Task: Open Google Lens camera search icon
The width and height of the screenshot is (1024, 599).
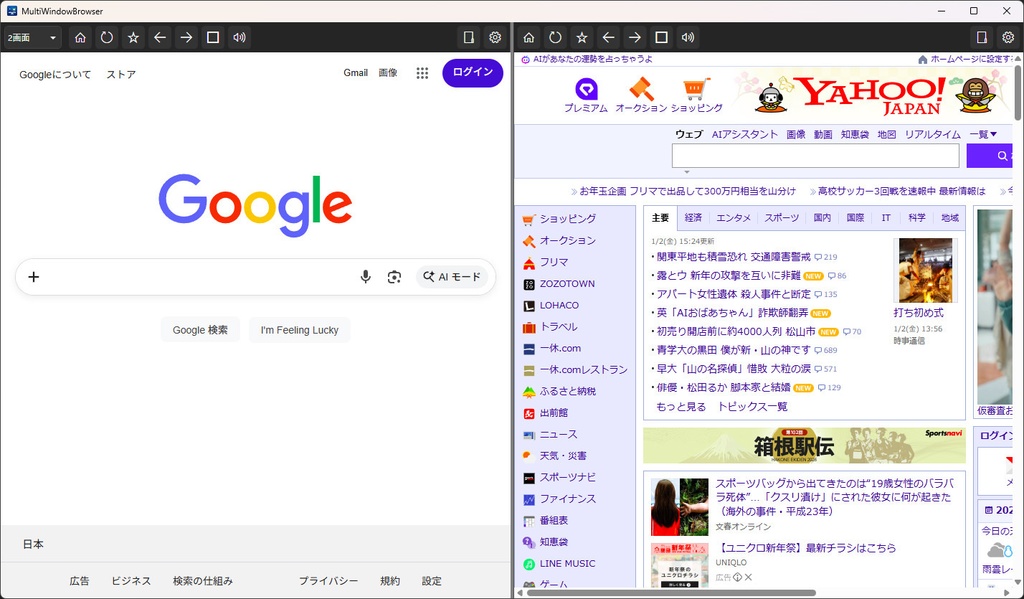Action: click(394, 276)
